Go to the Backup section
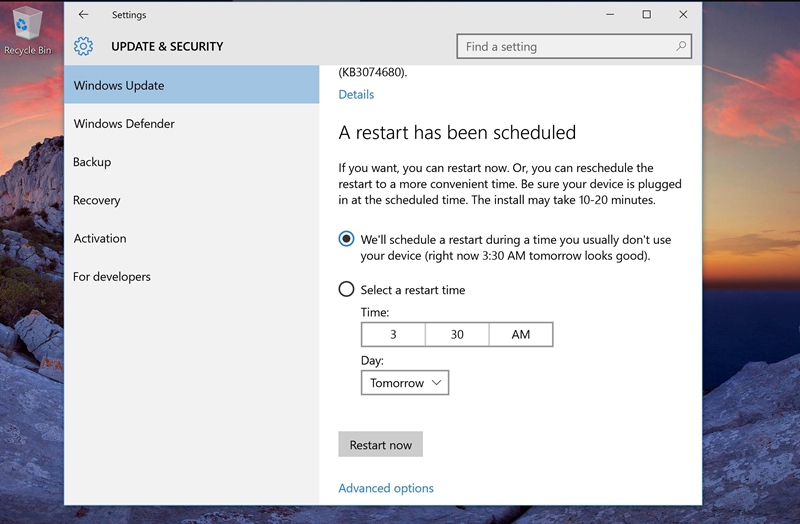Image resolution: width=800 pixels, height=524 pixels. [x=92, y=162]
